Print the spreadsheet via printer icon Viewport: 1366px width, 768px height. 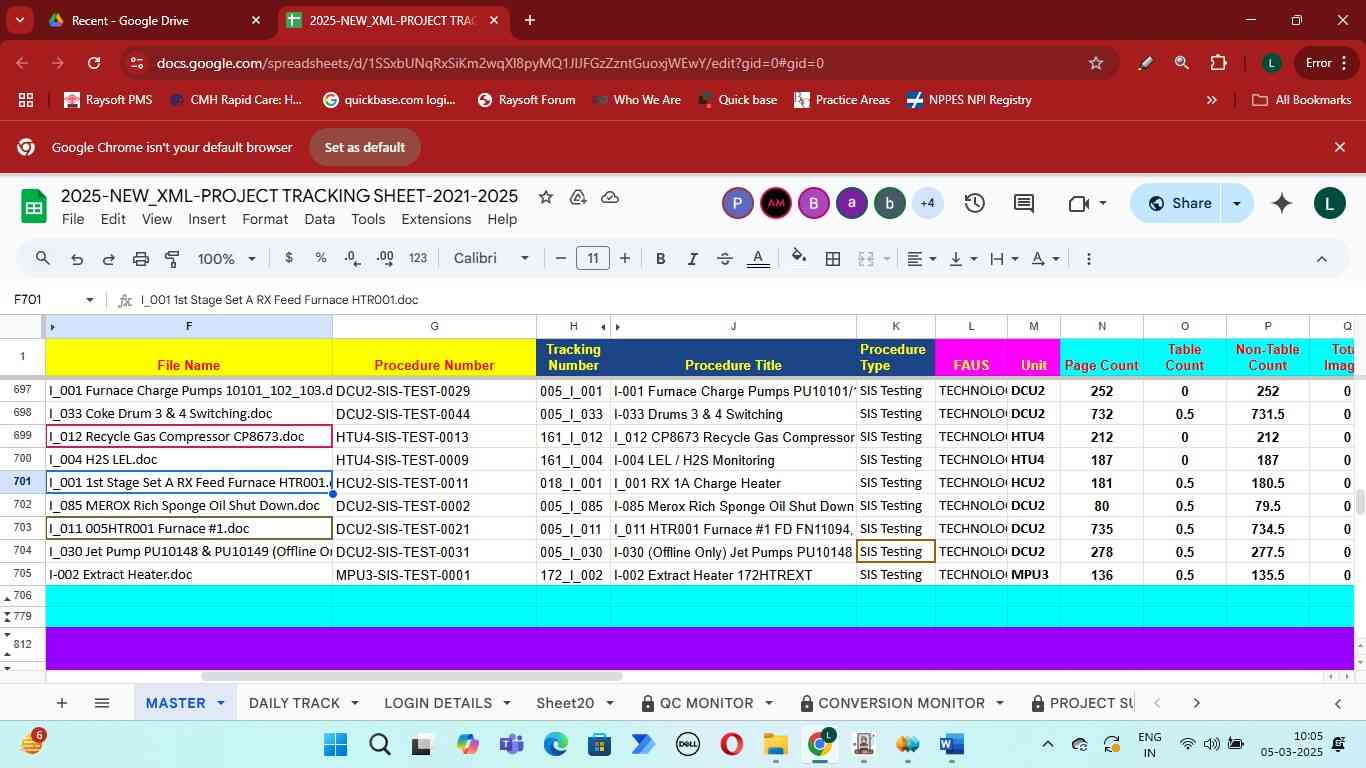[x=141, y=259]
